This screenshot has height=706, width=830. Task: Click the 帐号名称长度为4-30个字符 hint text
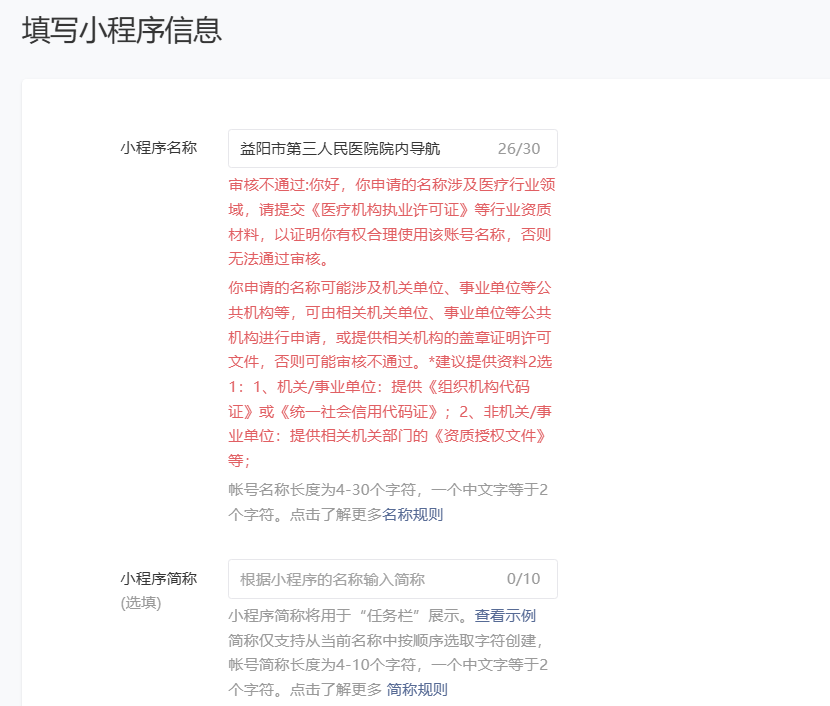388,502
